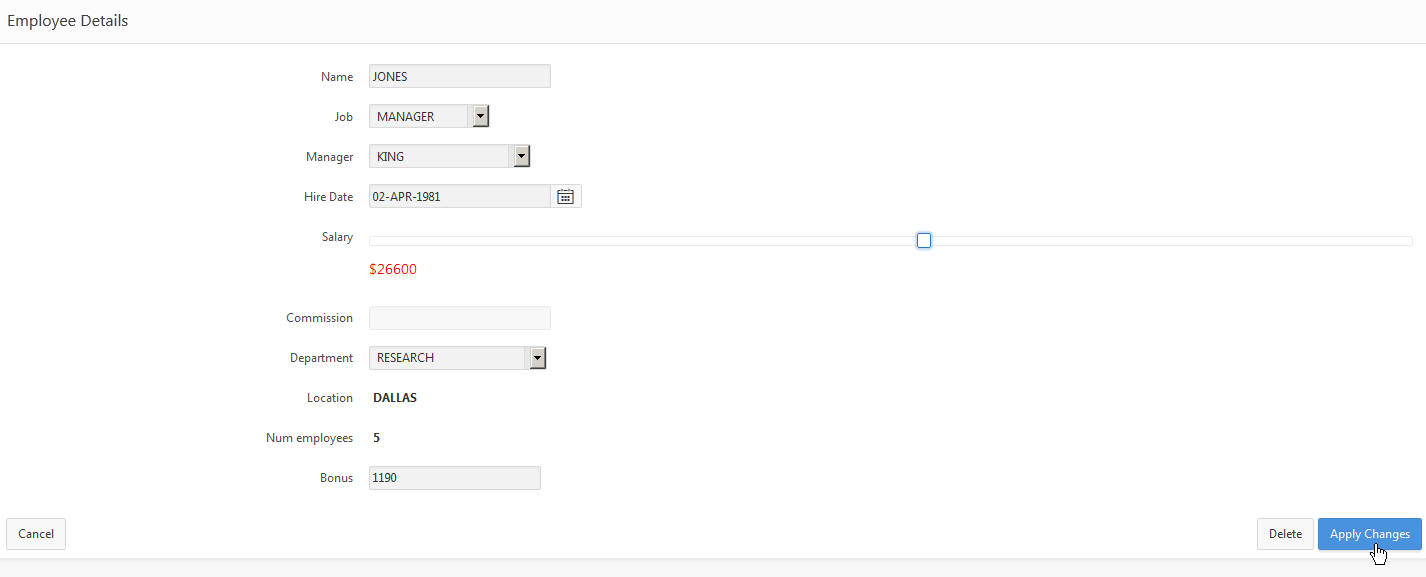Click the Salary field label

pos(337,237)
